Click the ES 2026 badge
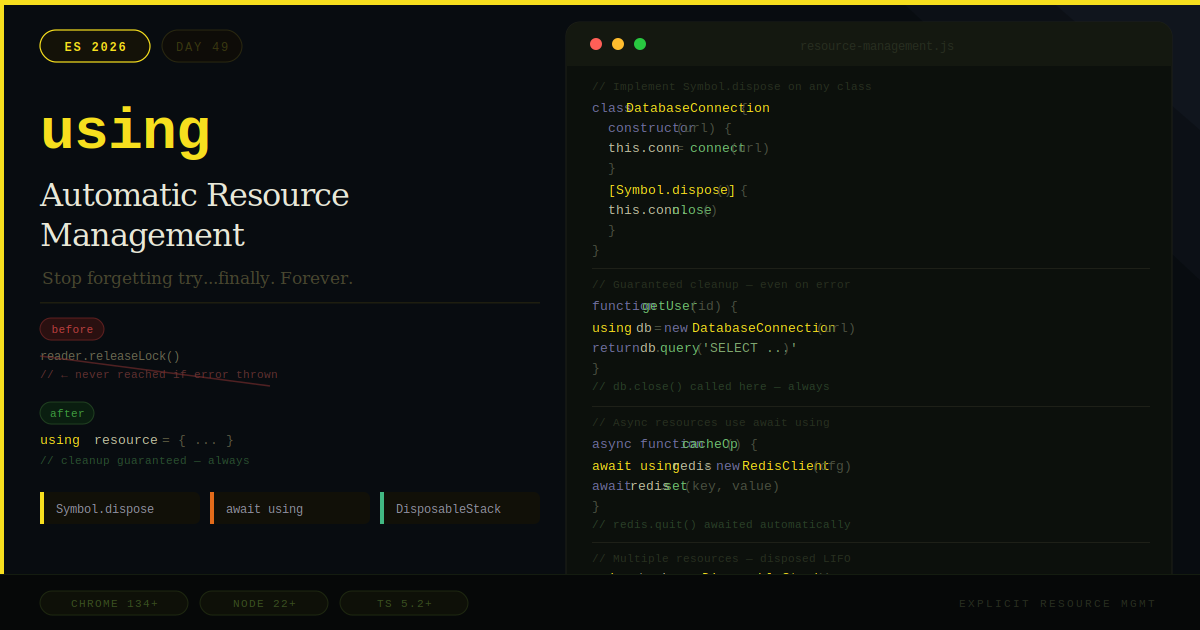1200x630 pixels. click(94, 45)
